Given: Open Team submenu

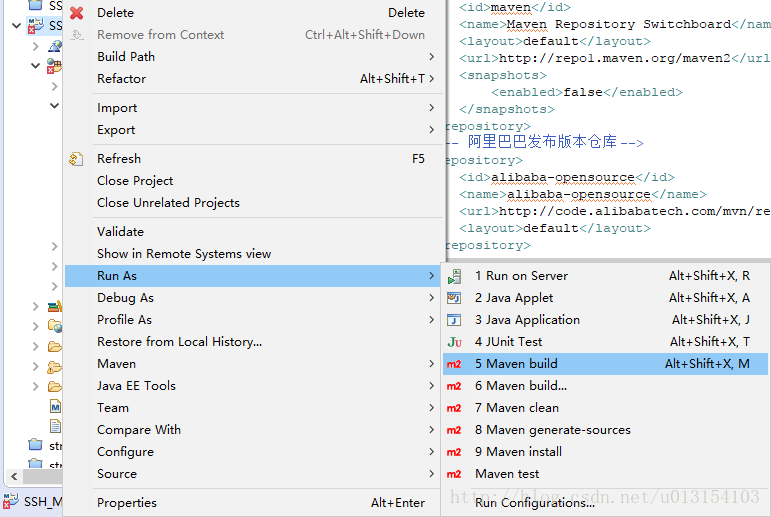Looking at the screenshot, I should (x=254, y=408).
